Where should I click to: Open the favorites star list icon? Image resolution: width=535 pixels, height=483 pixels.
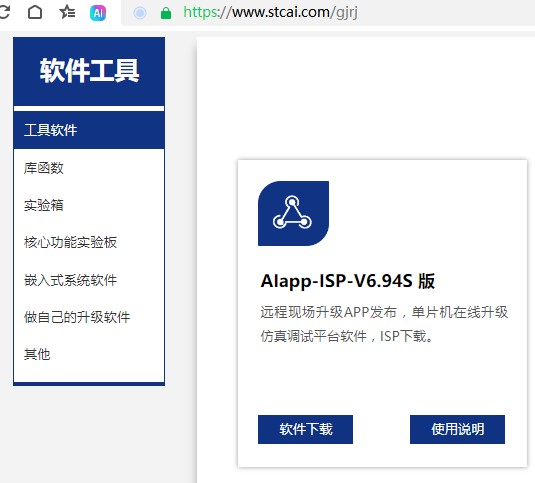pos(67,13)
